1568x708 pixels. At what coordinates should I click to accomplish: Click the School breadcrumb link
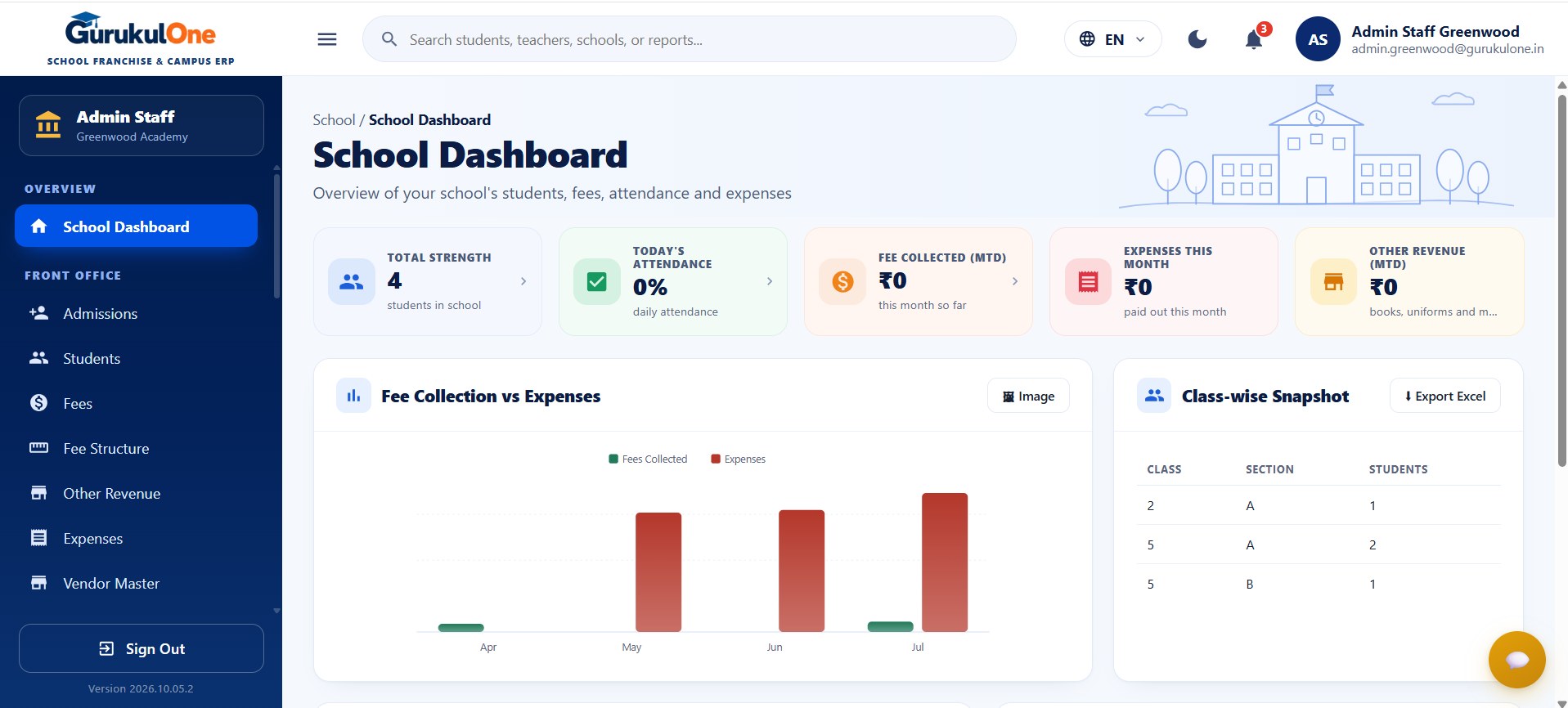coord(334,120)
